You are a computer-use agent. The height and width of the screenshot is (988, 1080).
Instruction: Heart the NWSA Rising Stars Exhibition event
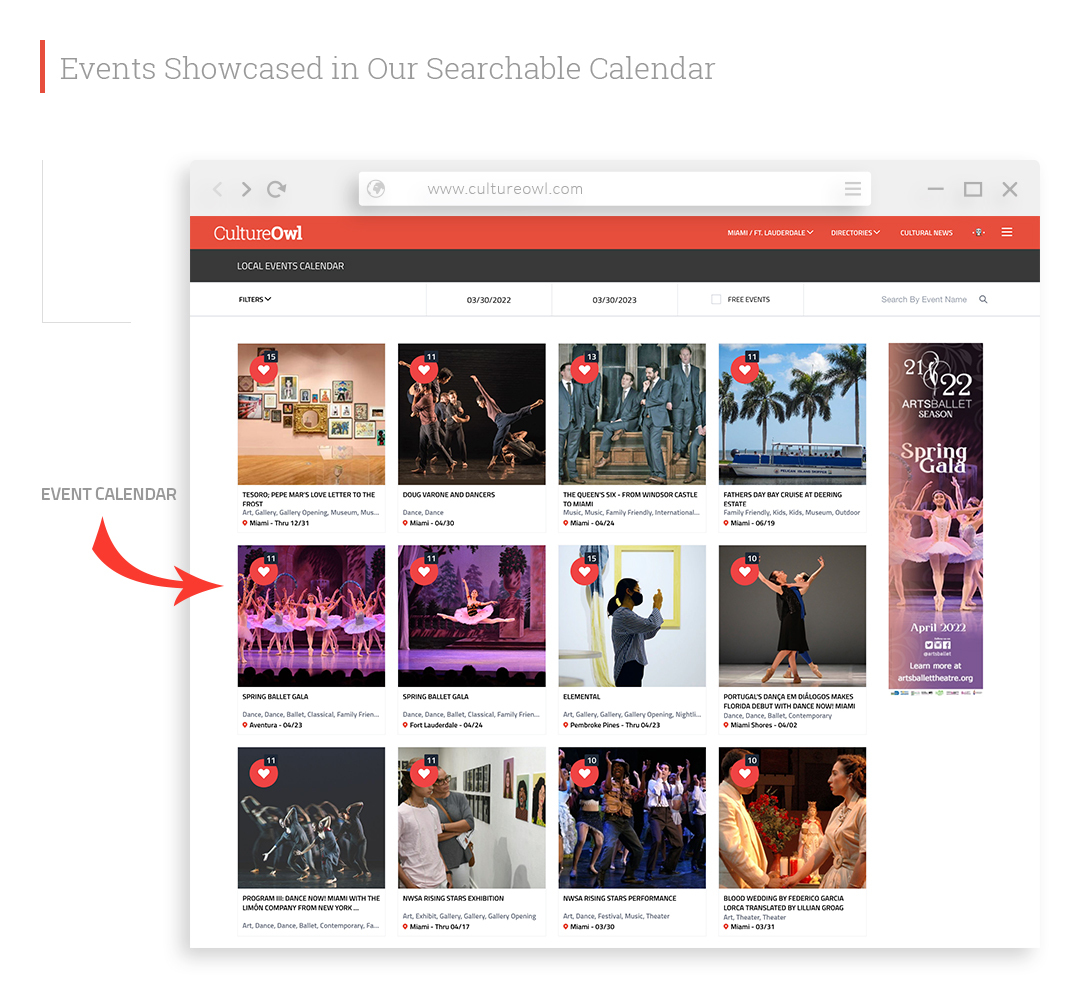pos(424,773)
